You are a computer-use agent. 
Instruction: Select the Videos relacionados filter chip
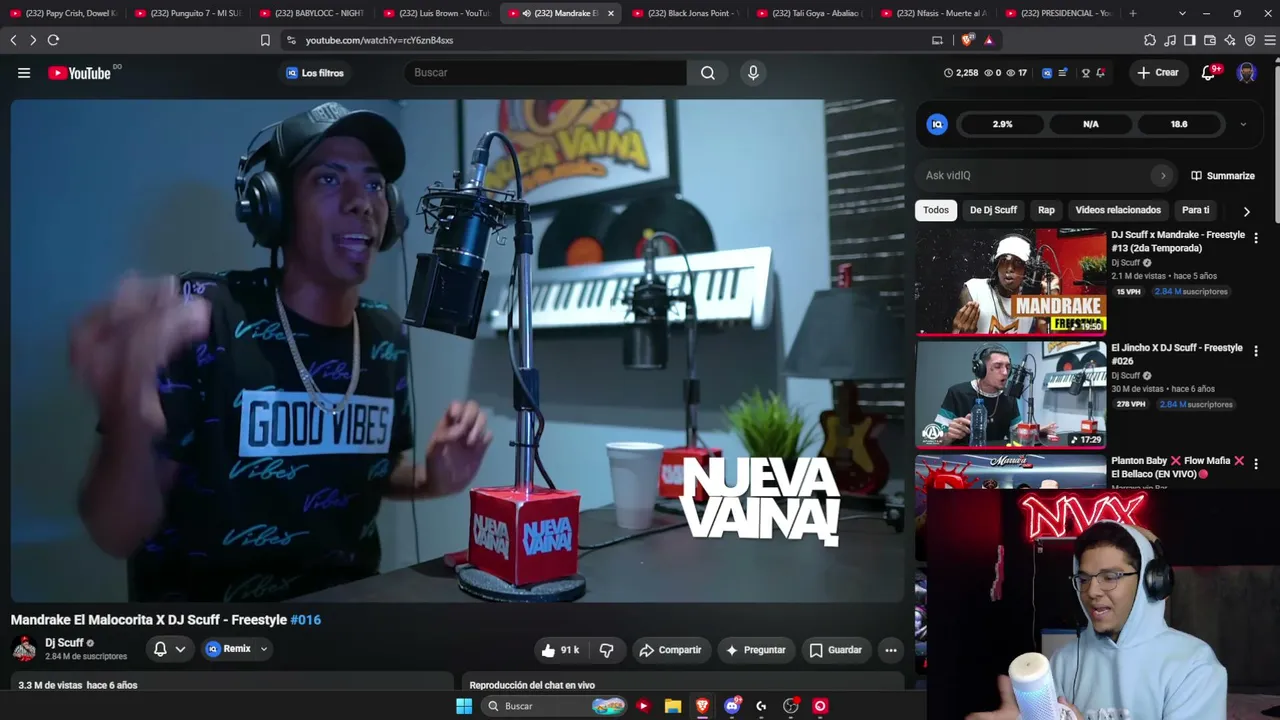[1118, 210]
